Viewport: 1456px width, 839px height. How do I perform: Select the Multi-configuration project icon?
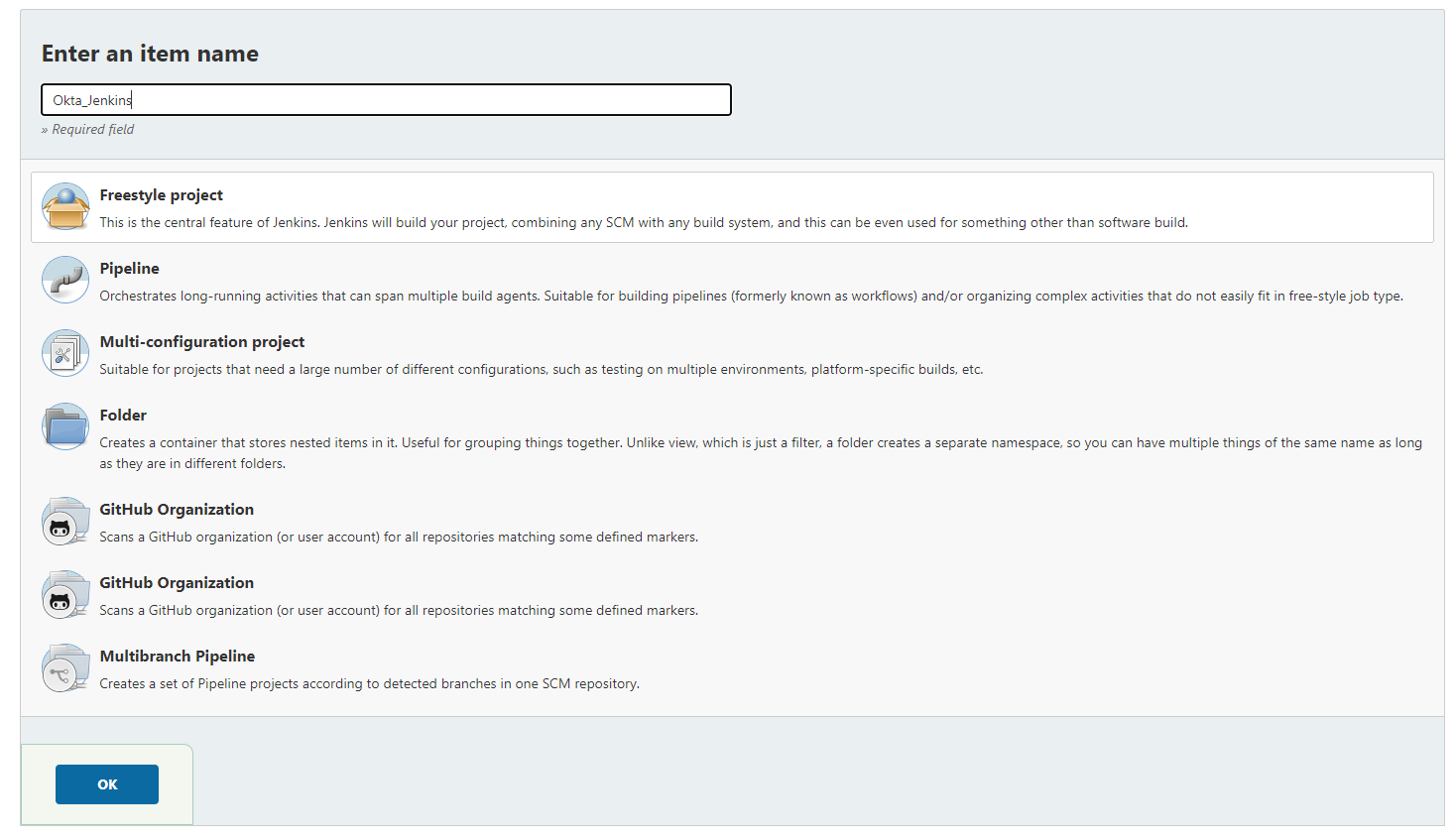point(65,353)
